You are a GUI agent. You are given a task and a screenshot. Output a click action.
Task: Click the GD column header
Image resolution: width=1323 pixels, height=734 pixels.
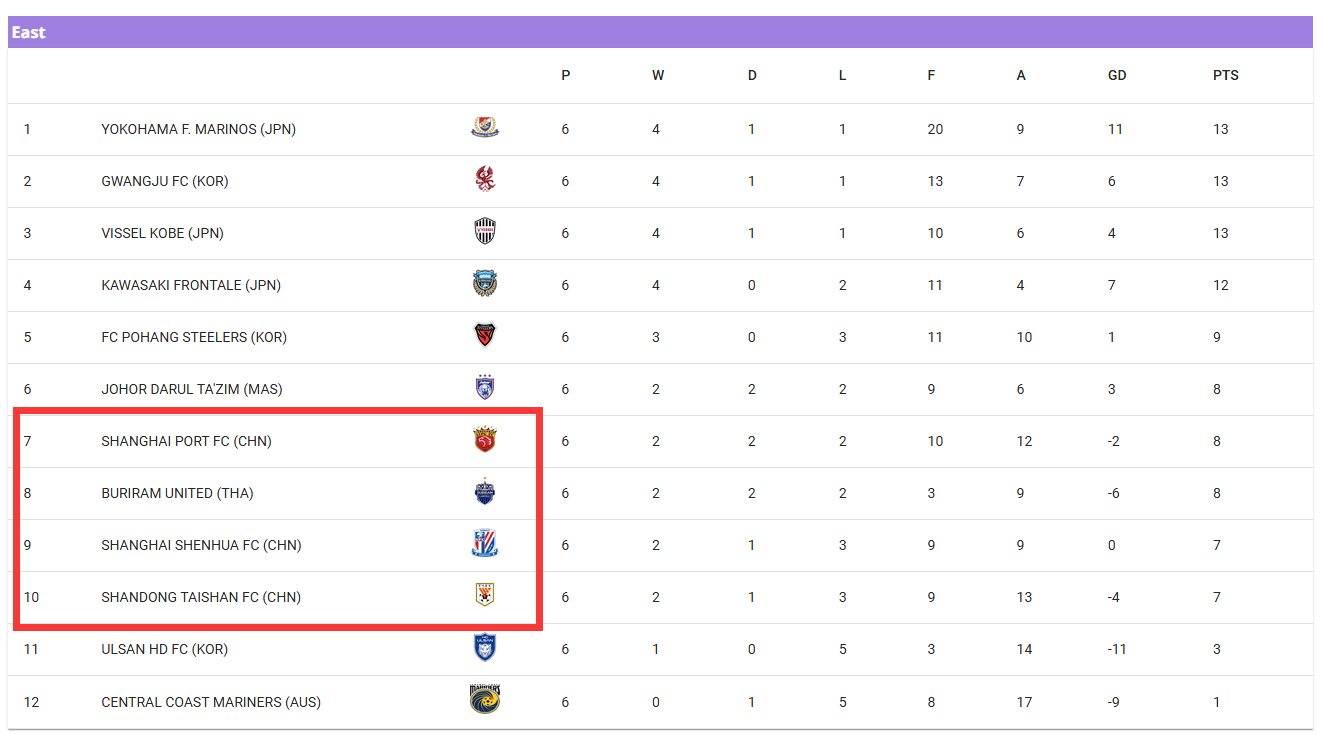(x=1117, y=75)
